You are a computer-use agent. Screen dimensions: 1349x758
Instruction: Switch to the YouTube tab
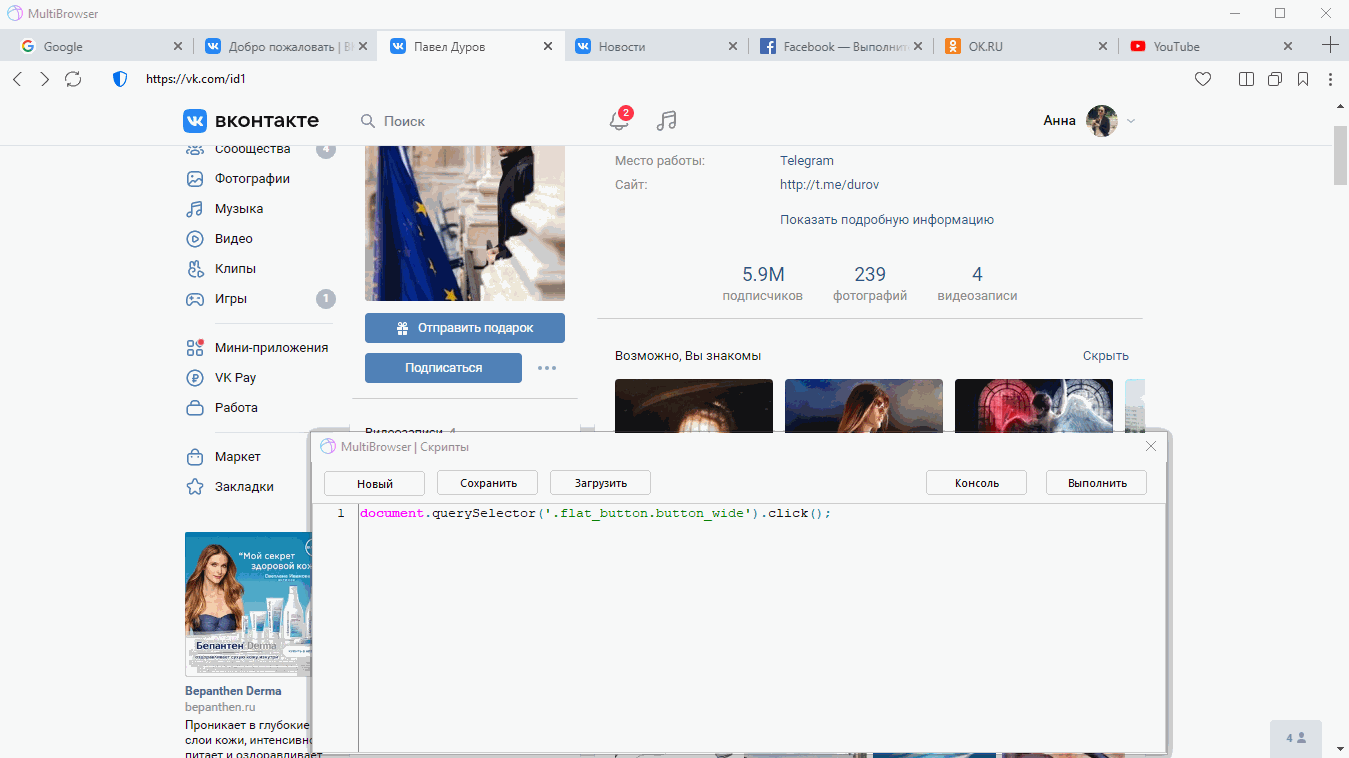1178,45
